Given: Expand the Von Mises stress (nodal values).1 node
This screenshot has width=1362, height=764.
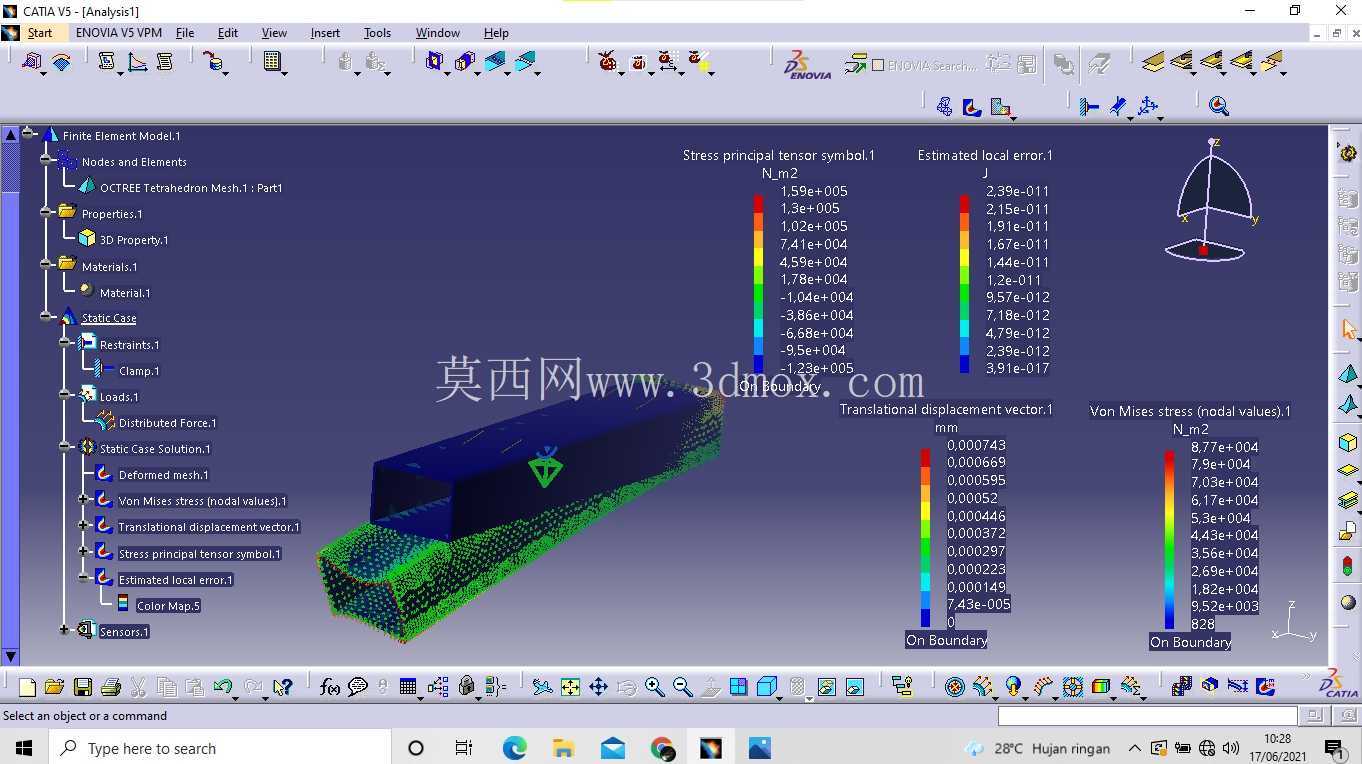Looking at the screenshot, I should point(84,499).
